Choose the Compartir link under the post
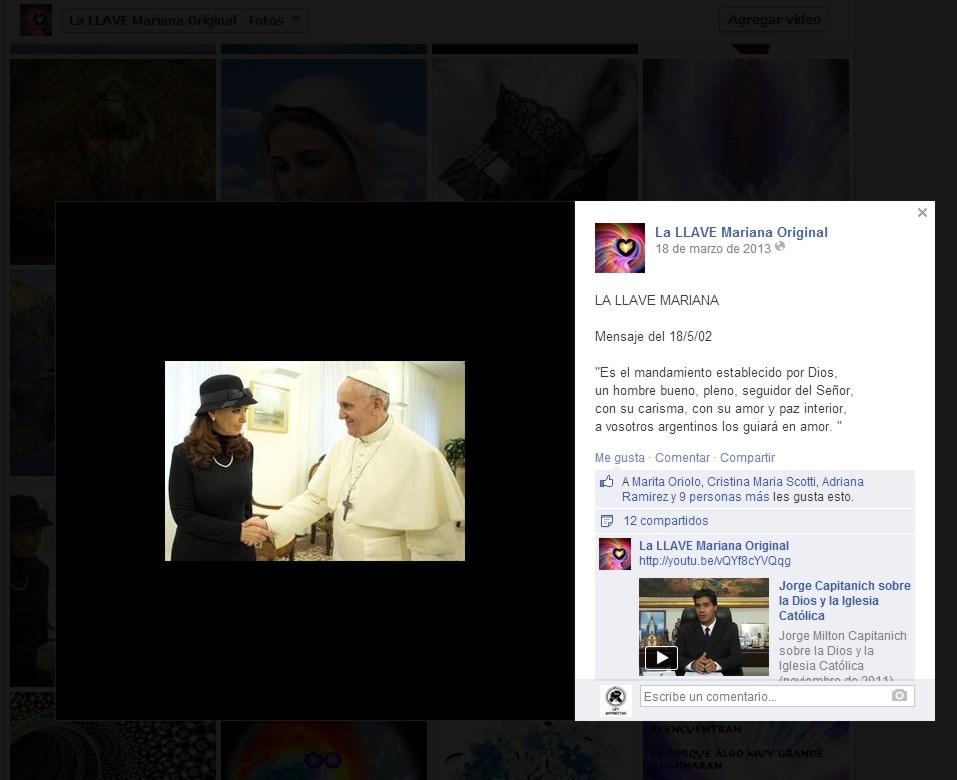Image resolution: width=957 pixels, height=780 pixels. [x=747, y=458]
